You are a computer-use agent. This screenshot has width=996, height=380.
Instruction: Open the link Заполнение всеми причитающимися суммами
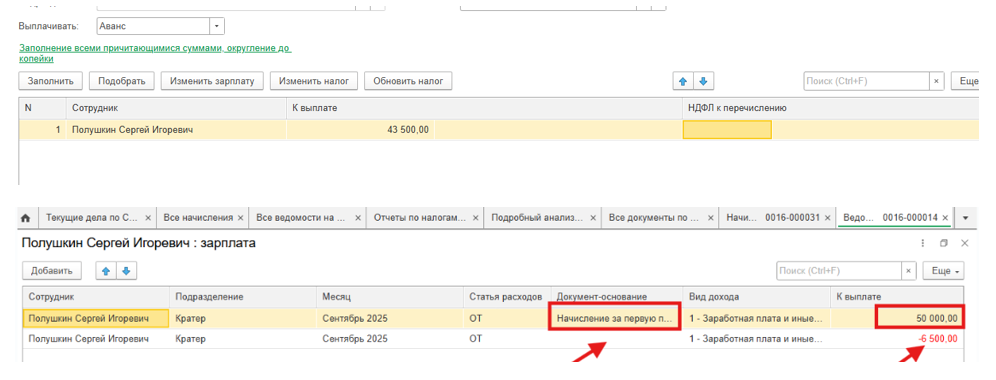(x=156, y=53)
